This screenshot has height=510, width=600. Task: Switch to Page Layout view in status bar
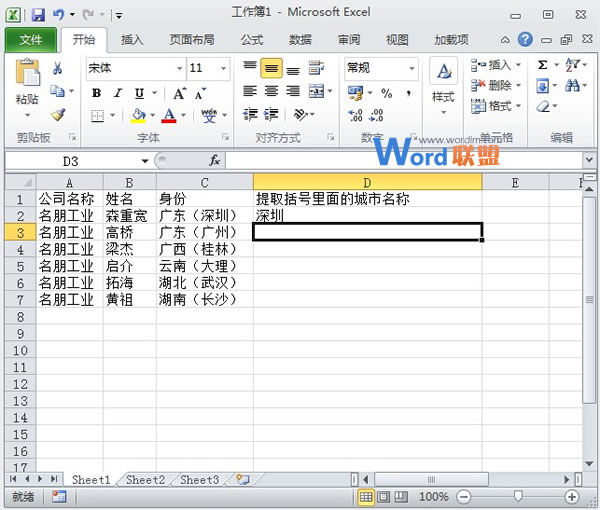[385, 496]
